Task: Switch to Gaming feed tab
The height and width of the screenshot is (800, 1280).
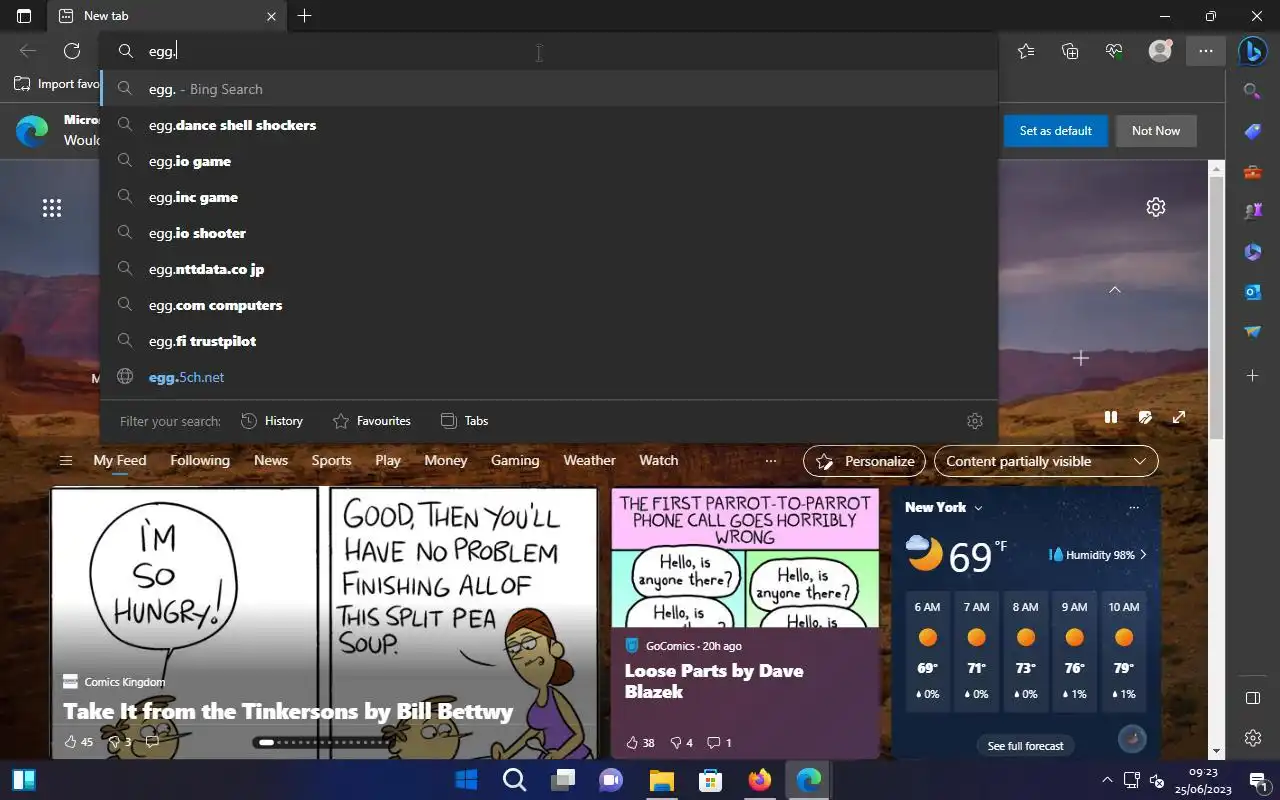Action: coord(515,460)
